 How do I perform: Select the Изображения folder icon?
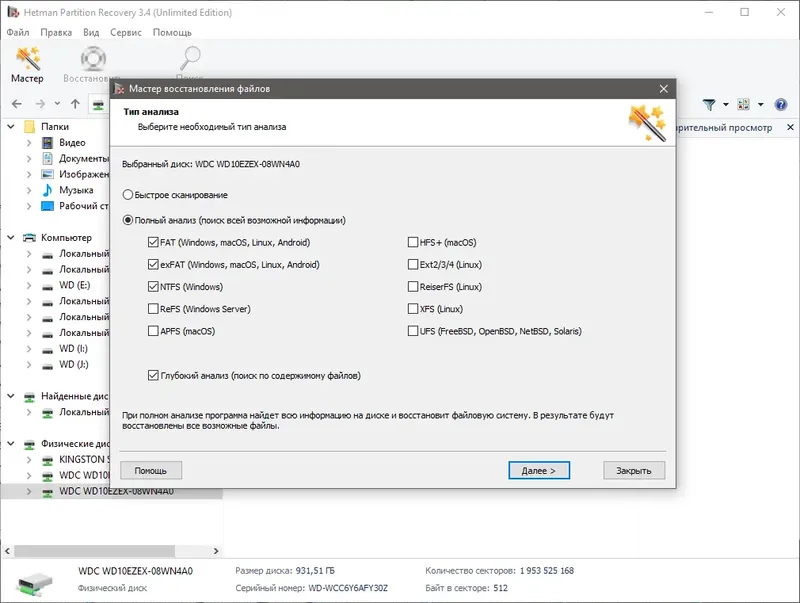click(47, 174)
